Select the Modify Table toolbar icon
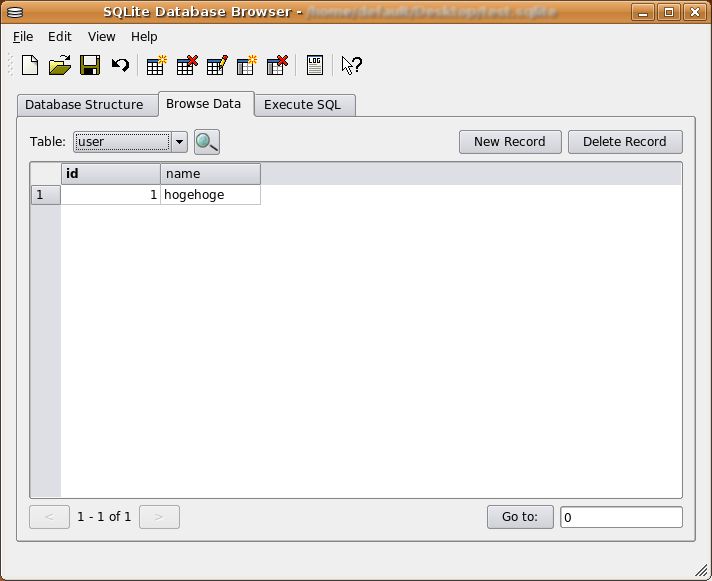This screenshot has width=712, height=581. [217, 66]
